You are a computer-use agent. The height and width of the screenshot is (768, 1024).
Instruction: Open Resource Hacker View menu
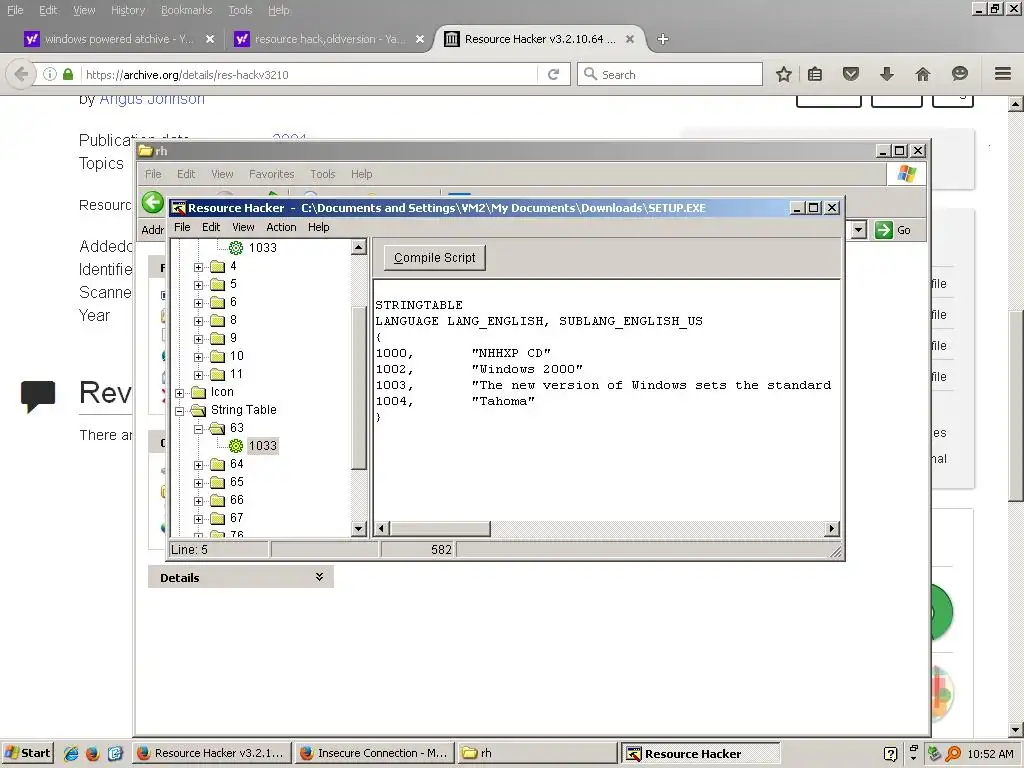pos(243,227)
